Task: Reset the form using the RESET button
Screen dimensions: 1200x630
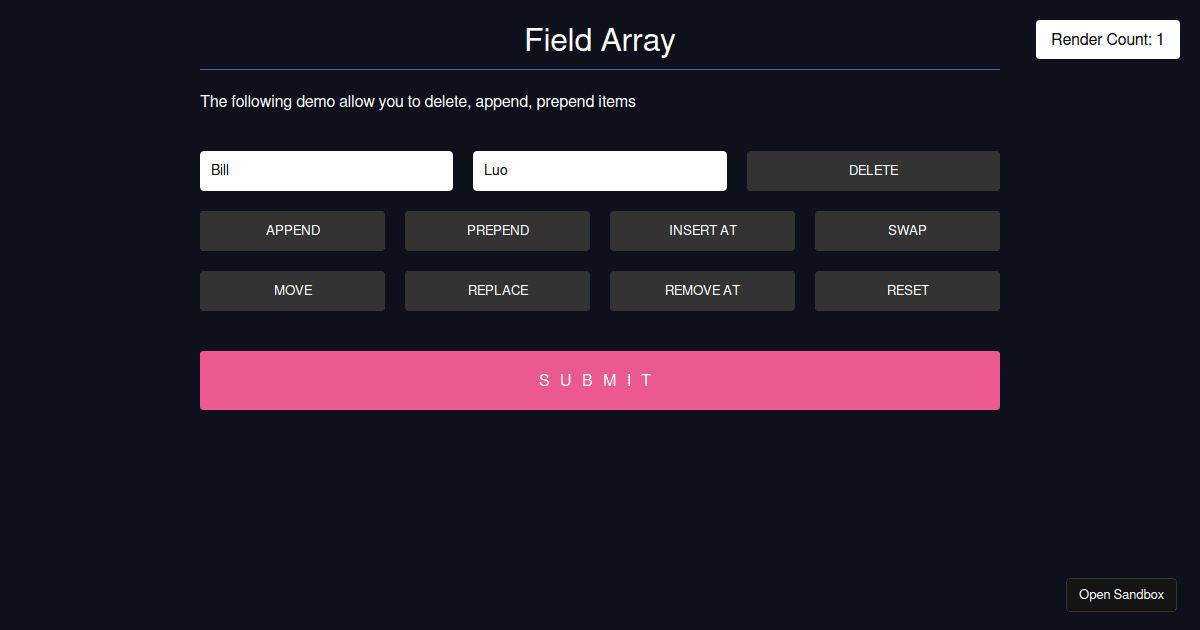Action: [x=907, y=291]
